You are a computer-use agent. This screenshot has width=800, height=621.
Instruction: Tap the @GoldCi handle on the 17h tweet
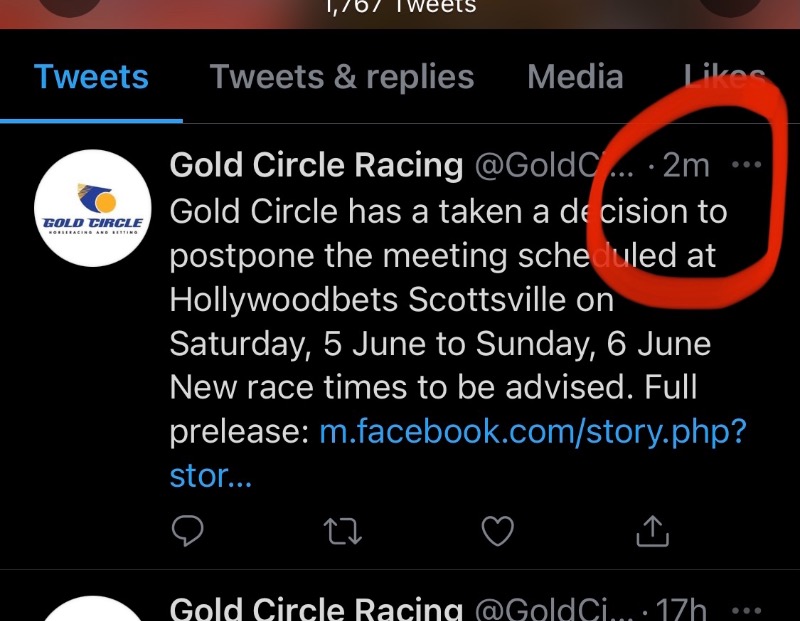pyautogui.click(x=554, y=608)
